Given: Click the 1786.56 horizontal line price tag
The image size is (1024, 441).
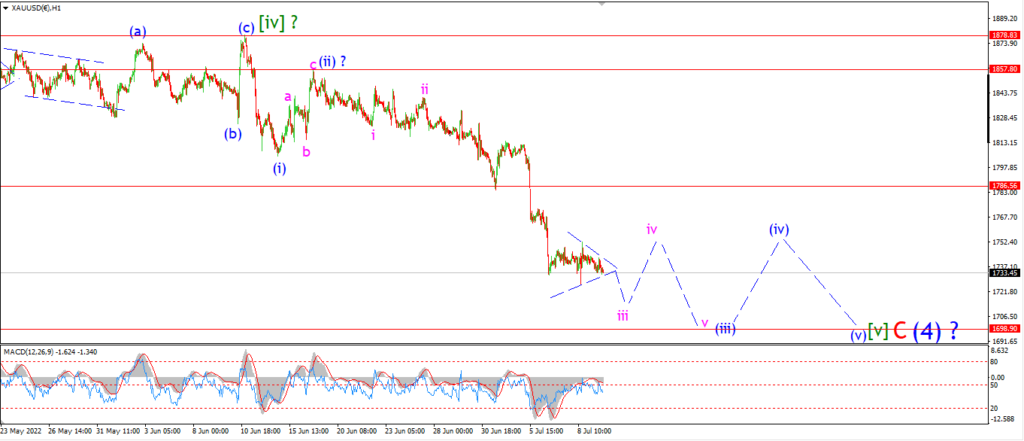Looking at the screenshot, I should pos(1004,186).
